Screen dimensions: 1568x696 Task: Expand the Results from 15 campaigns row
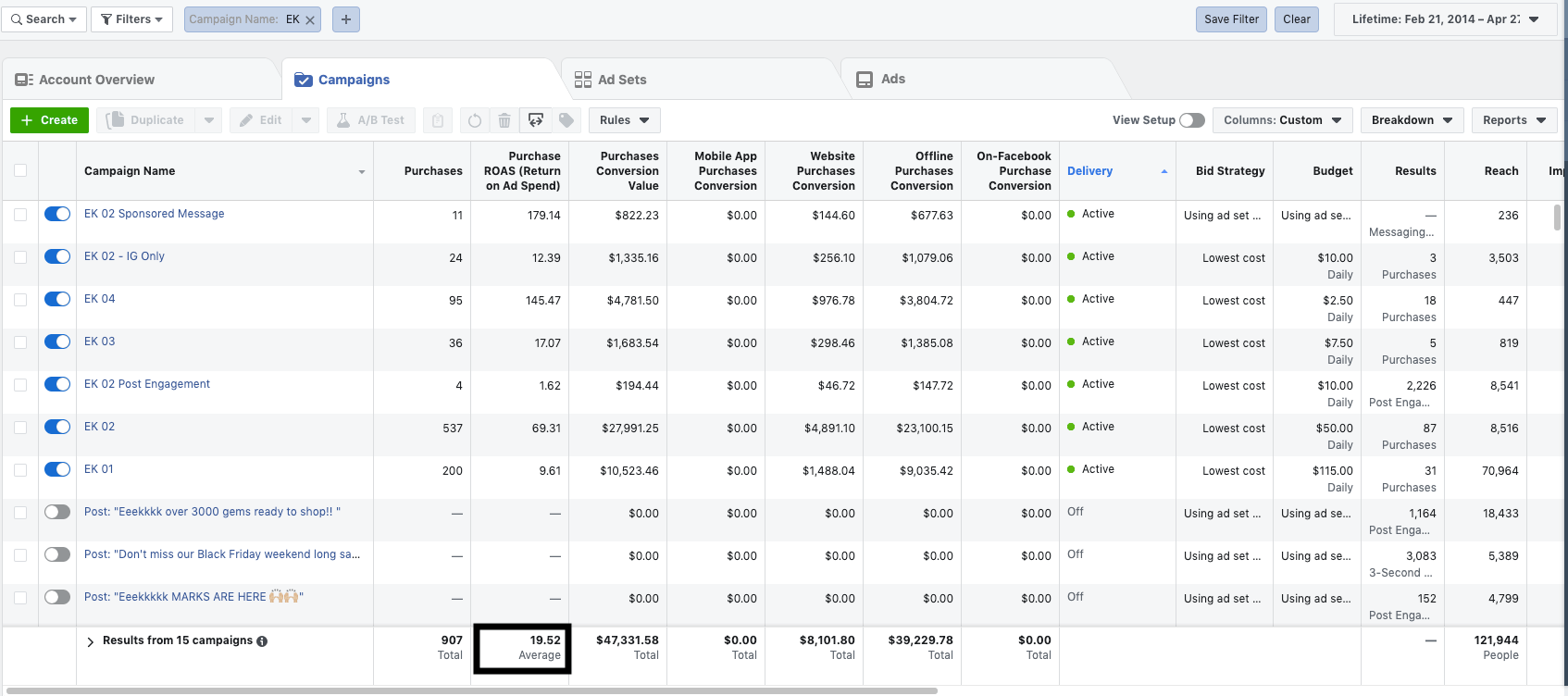(x=90, y=641)
